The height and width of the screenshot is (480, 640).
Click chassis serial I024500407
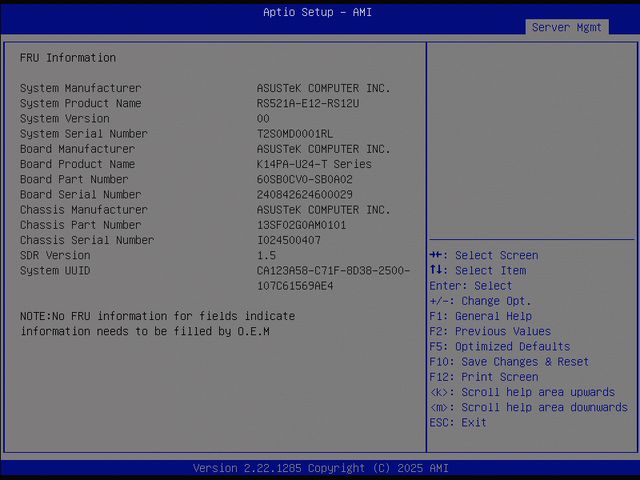[289, 240]
